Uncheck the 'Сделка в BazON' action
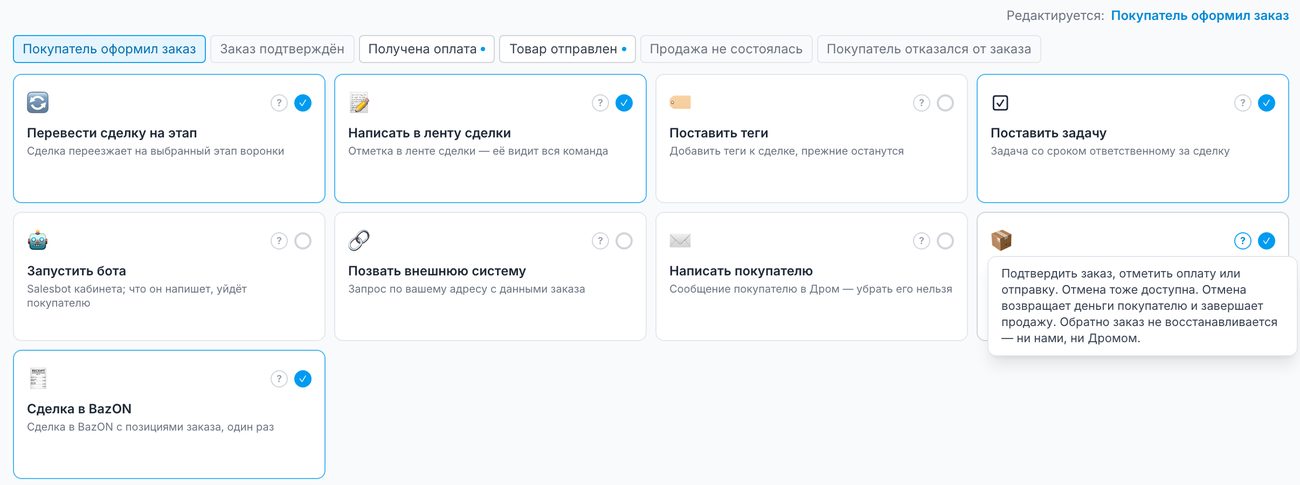The image size is (1300, 485). [303, 378]
